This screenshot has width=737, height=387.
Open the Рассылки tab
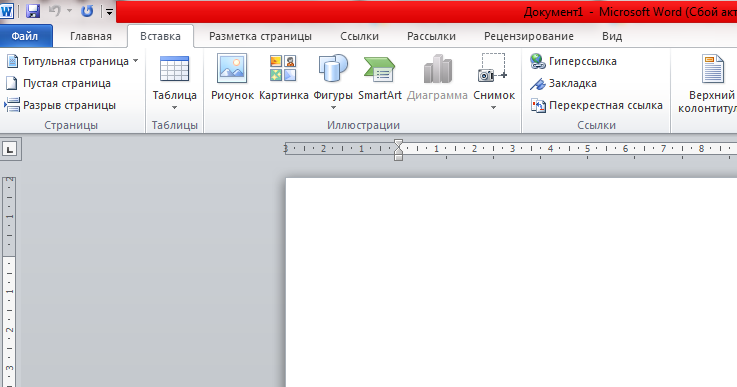coord(431,36)
